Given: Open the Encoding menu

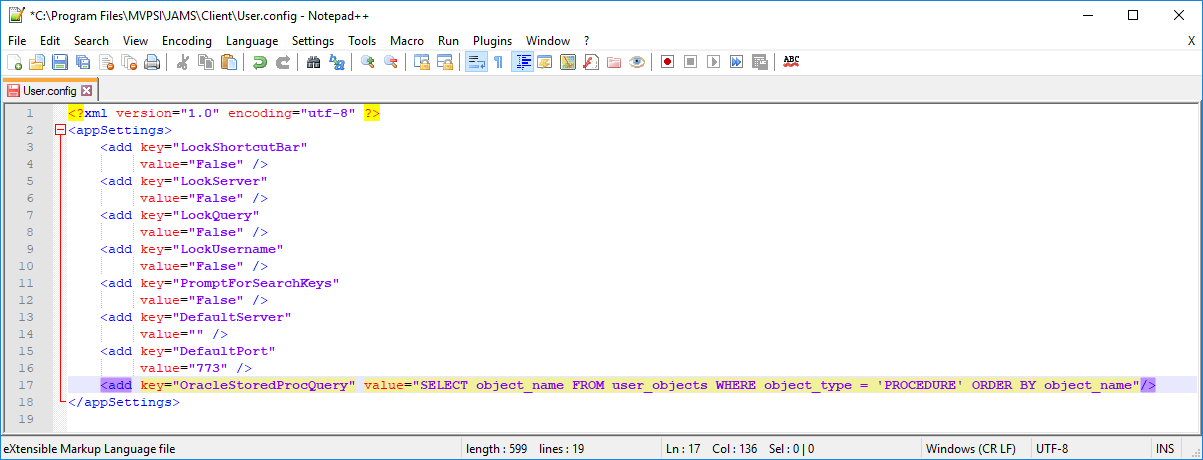Looking at the screenshot, I should point(187,41).
